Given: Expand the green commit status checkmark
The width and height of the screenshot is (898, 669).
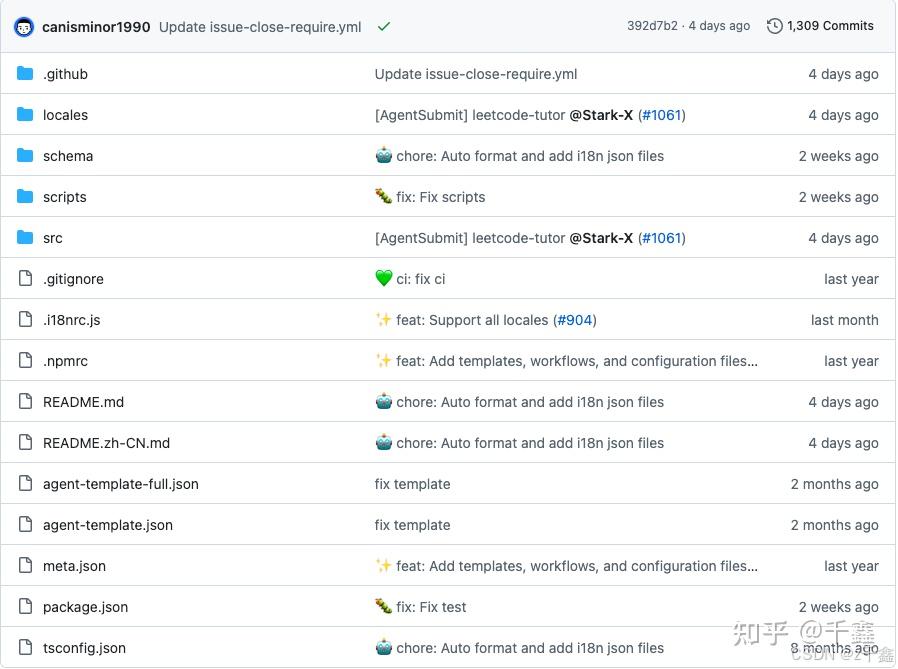Looking at the screenshot, I should click(383, 27).
